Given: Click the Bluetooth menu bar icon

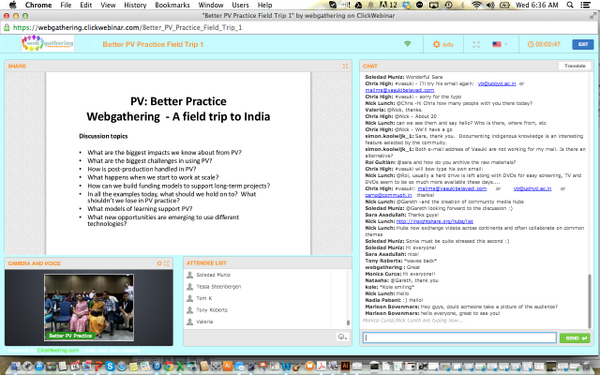Looking at the screenshot, I should coord(463,5).
